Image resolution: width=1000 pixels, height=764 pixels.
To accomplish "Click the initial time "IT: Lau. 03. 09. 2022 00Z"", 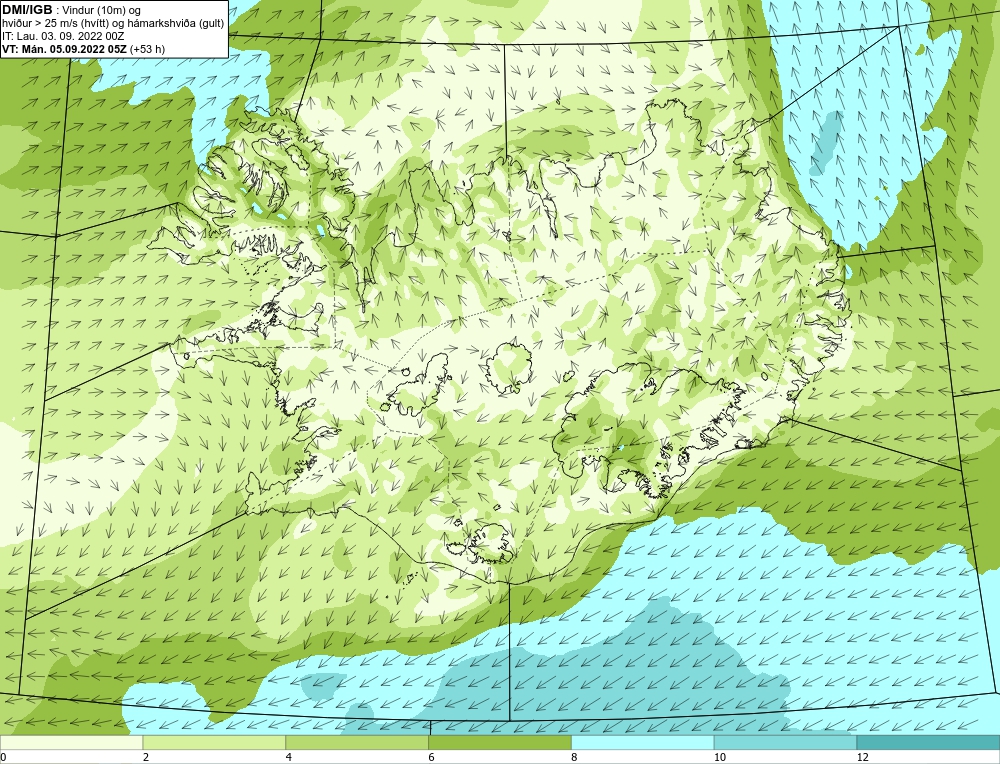I will coord(63,36).
